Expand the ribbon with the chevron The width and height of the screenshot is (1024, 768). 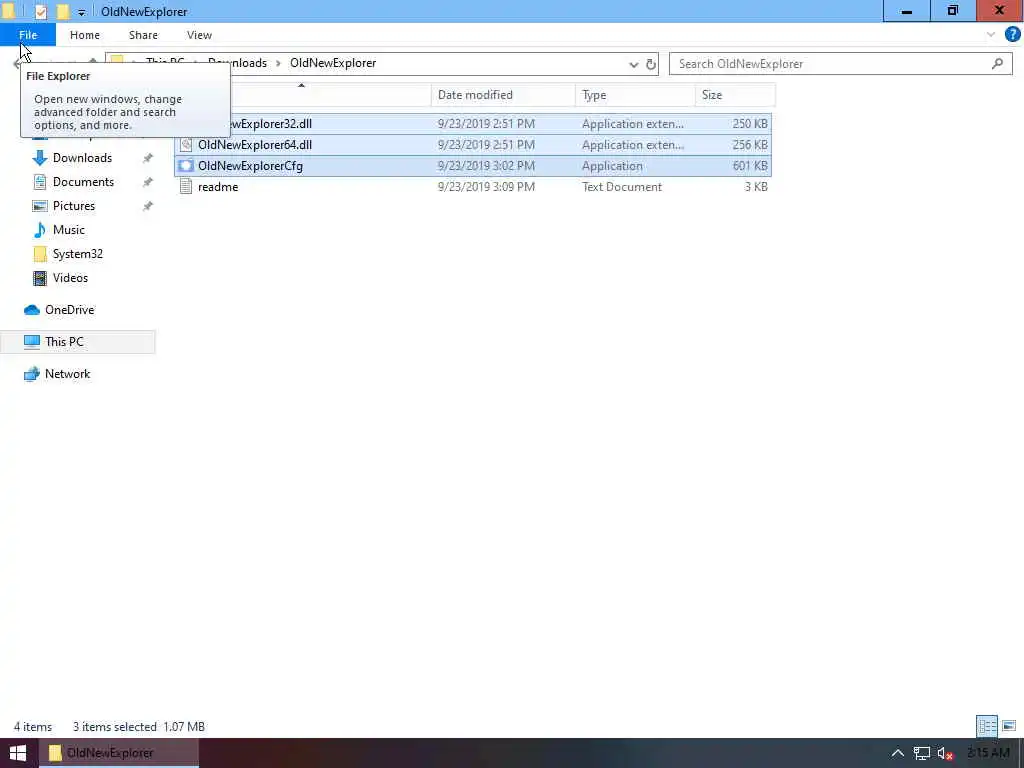991,35
